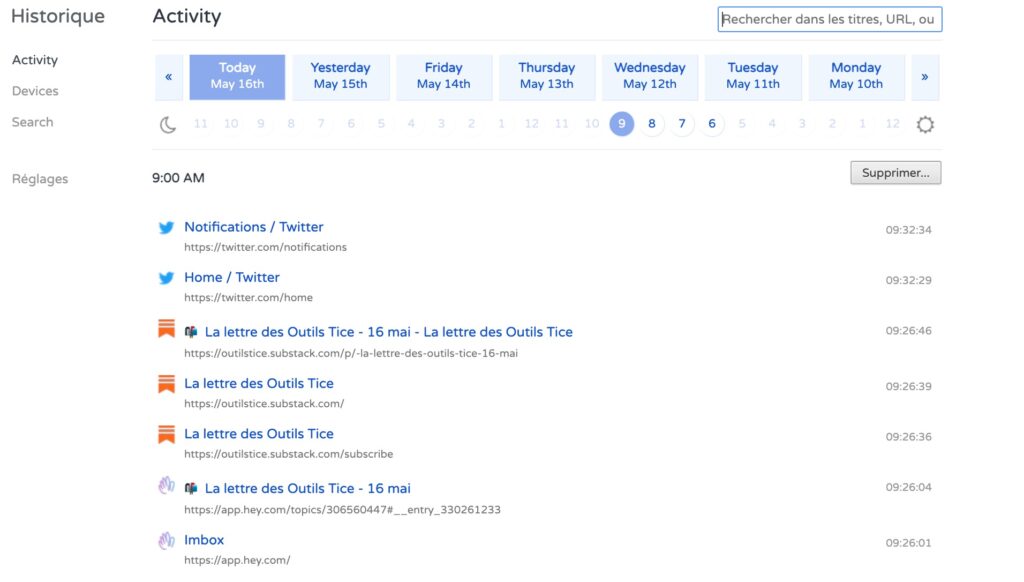Focus the Rechercher search field
The width and height of the screenshot is (1024, 582).
[829, 19]
